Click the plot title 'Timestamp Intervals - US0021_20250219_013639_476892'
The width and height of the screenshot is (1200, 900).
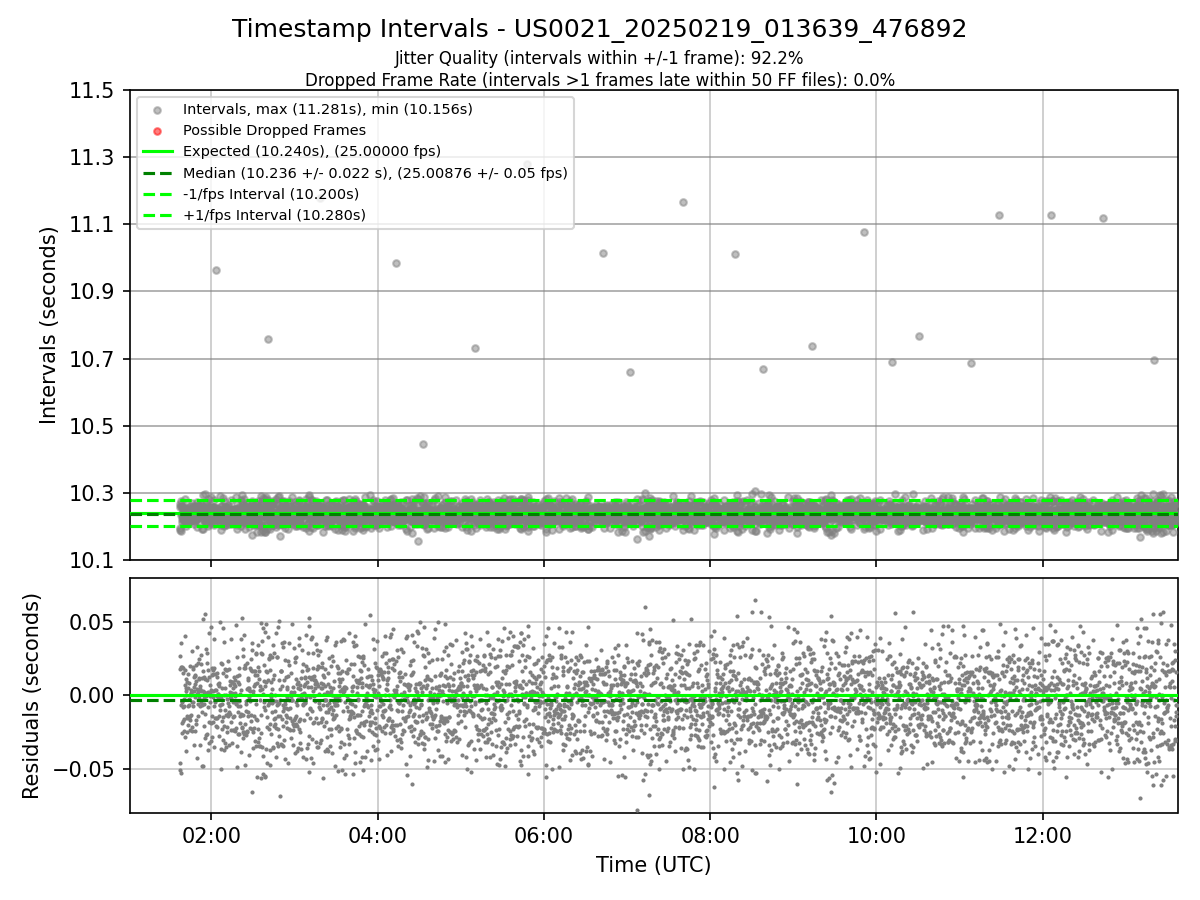[x=599, y=29]
